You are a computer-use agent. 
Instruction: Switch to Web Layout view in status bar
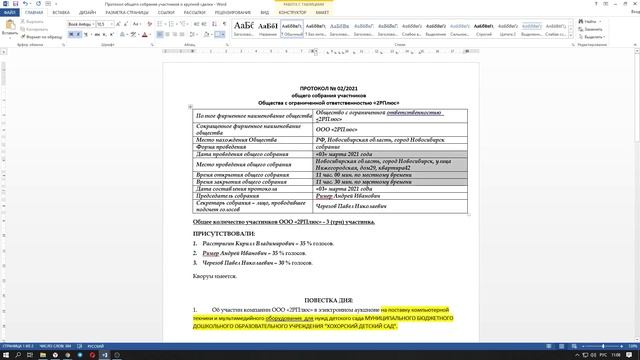coord(574,346)
